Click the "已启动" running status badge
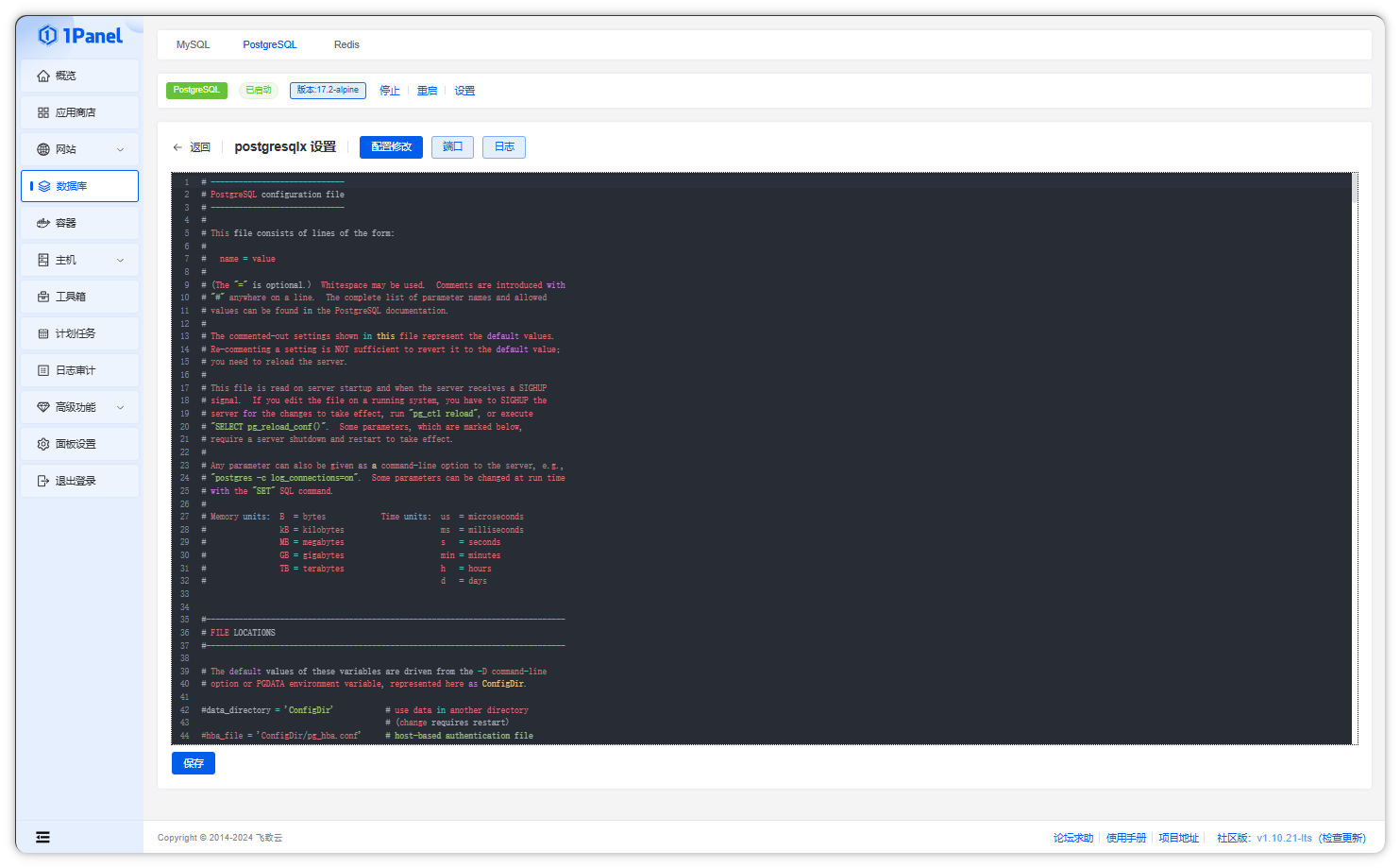This screenshot has height=868, width=1400. click(259, 91)
